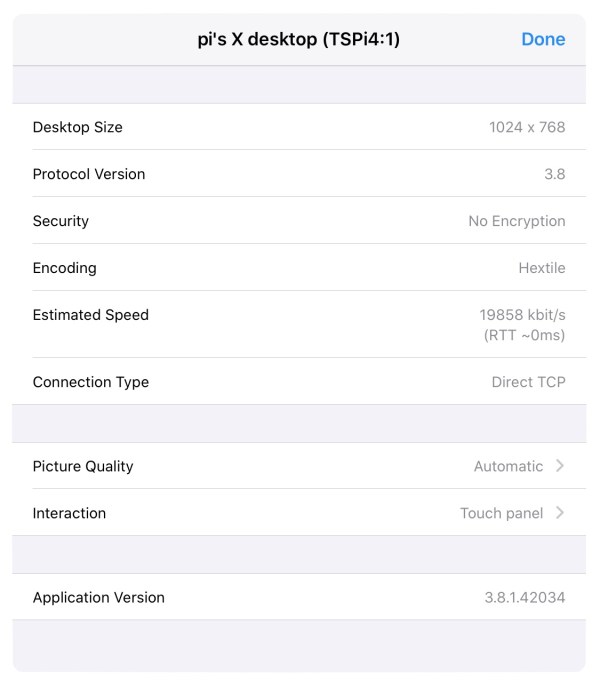Image resolution: width=600 pixels, height=690 pixels.
Task: Select the 1024 x 768 value
Action: [527, 127]
